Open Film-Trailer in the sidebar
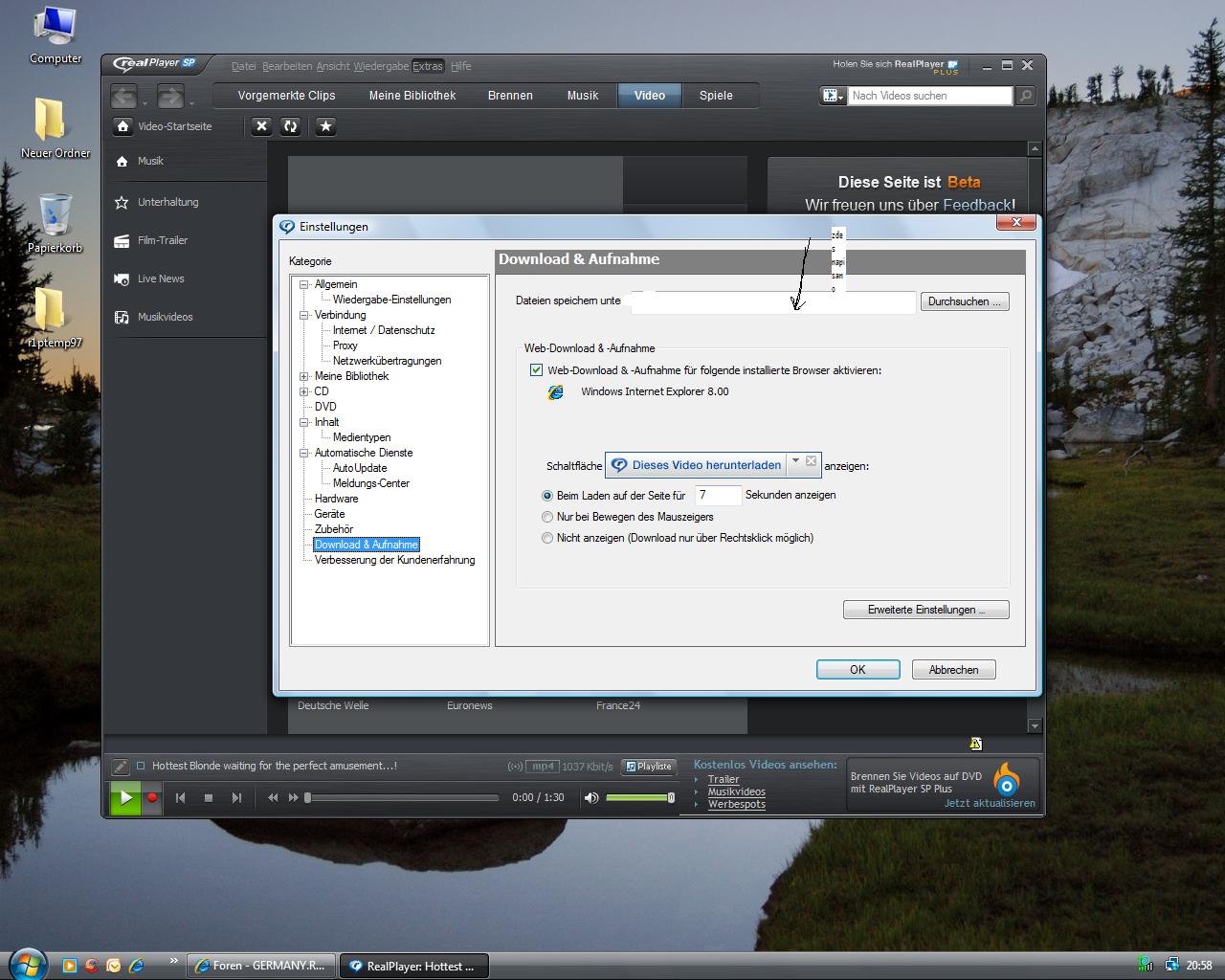The width and height of the screenshot is (1225, 980). click(163, 240)
